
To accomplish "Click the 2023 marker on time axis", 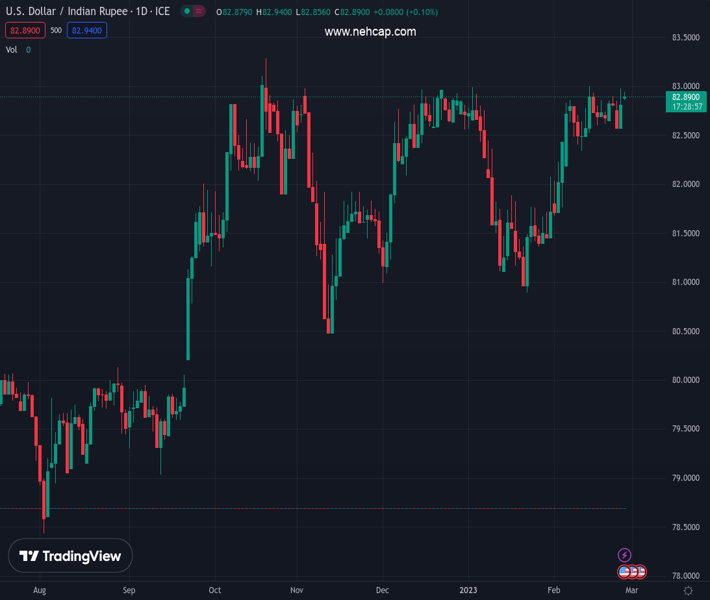I will point(470,591).
